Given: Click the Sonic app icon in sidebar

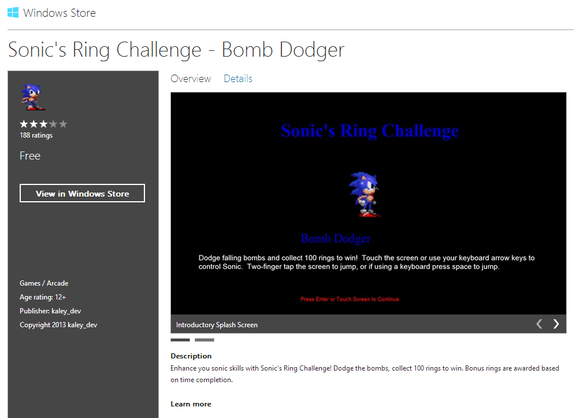Looking at the screenshot, I should click(33, 97).
